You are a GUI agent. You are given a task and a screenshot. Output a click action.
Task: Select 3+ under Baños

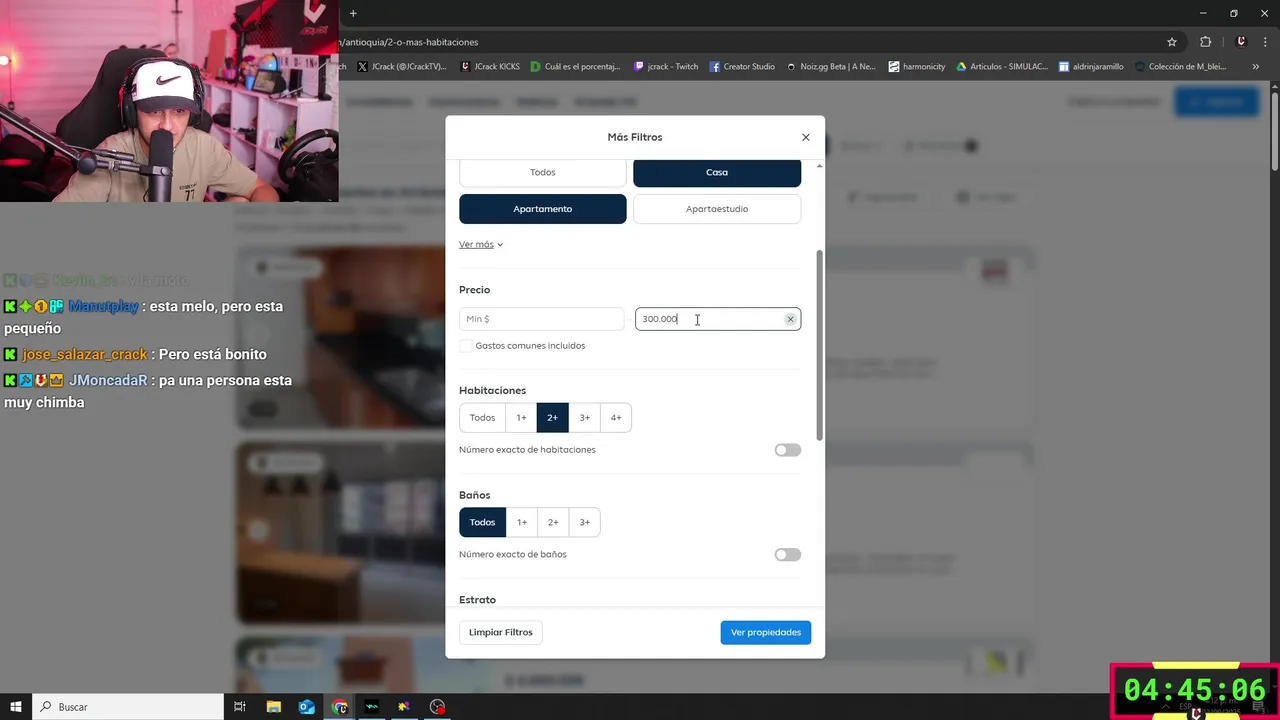(x=584, y=522)
